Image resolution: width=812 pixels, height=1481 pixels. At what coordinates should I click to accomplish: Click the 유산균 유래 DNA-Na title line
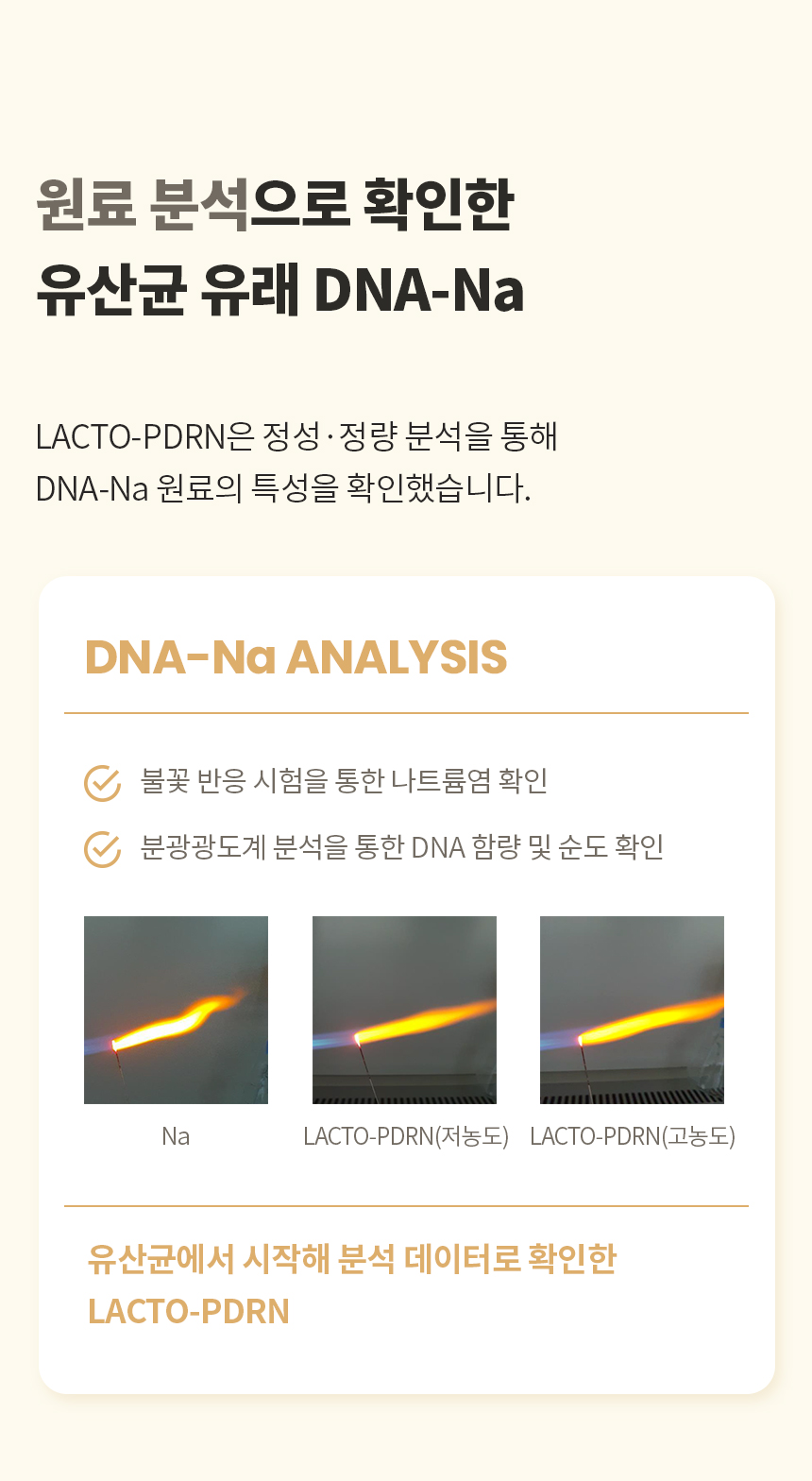point(280,289)
